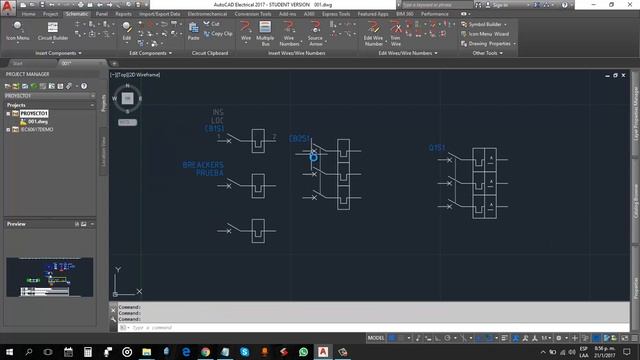Select the Multiple Bus tool

point(265,33)
